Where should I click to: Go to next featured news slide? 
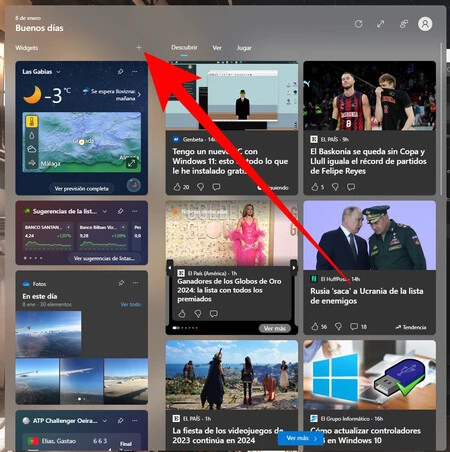tap(294, 267)
